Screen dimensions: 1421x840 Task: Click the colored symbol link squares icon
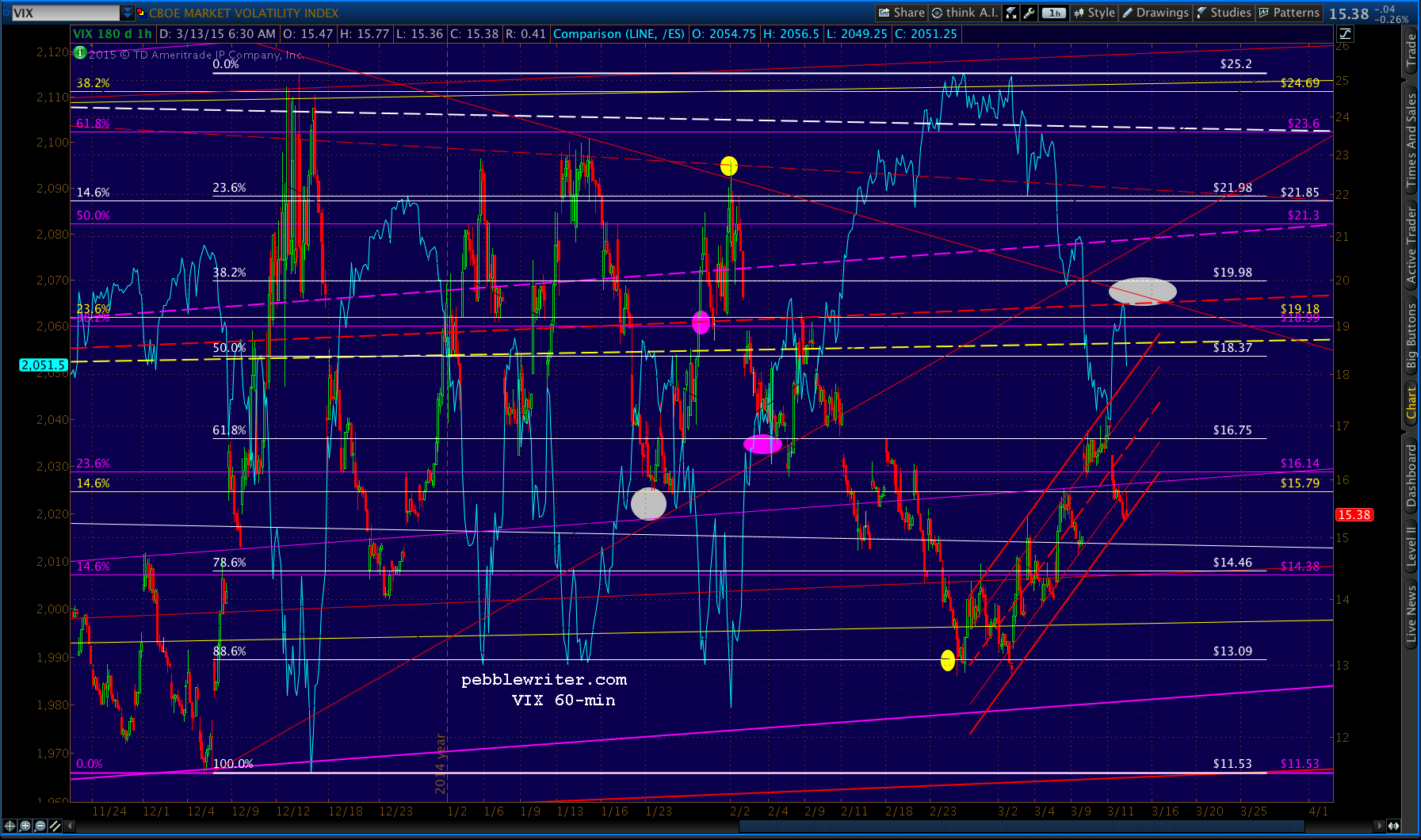pos(141,13)
